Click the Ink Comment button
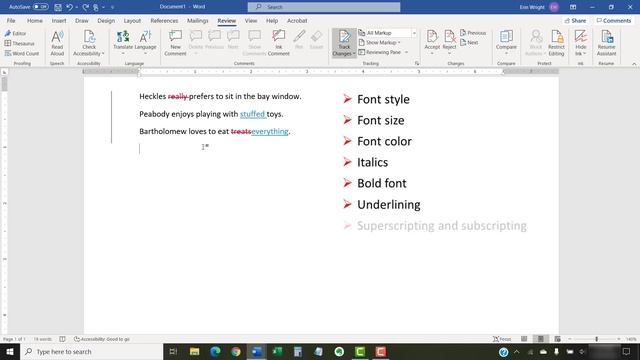 pos(278,43)
